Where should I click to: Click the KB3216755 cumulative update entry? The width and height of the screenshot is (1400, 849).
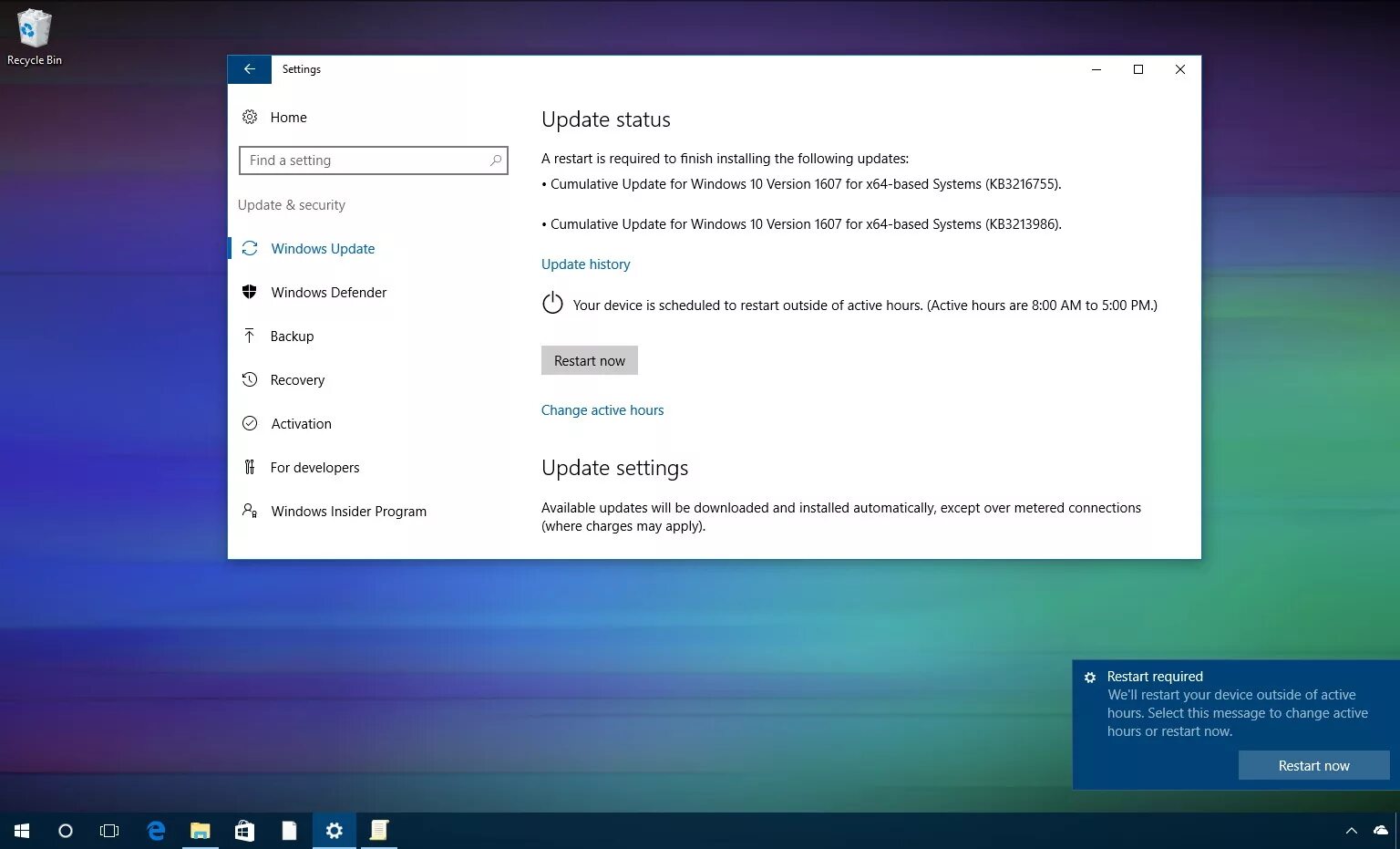click(802, 183)
